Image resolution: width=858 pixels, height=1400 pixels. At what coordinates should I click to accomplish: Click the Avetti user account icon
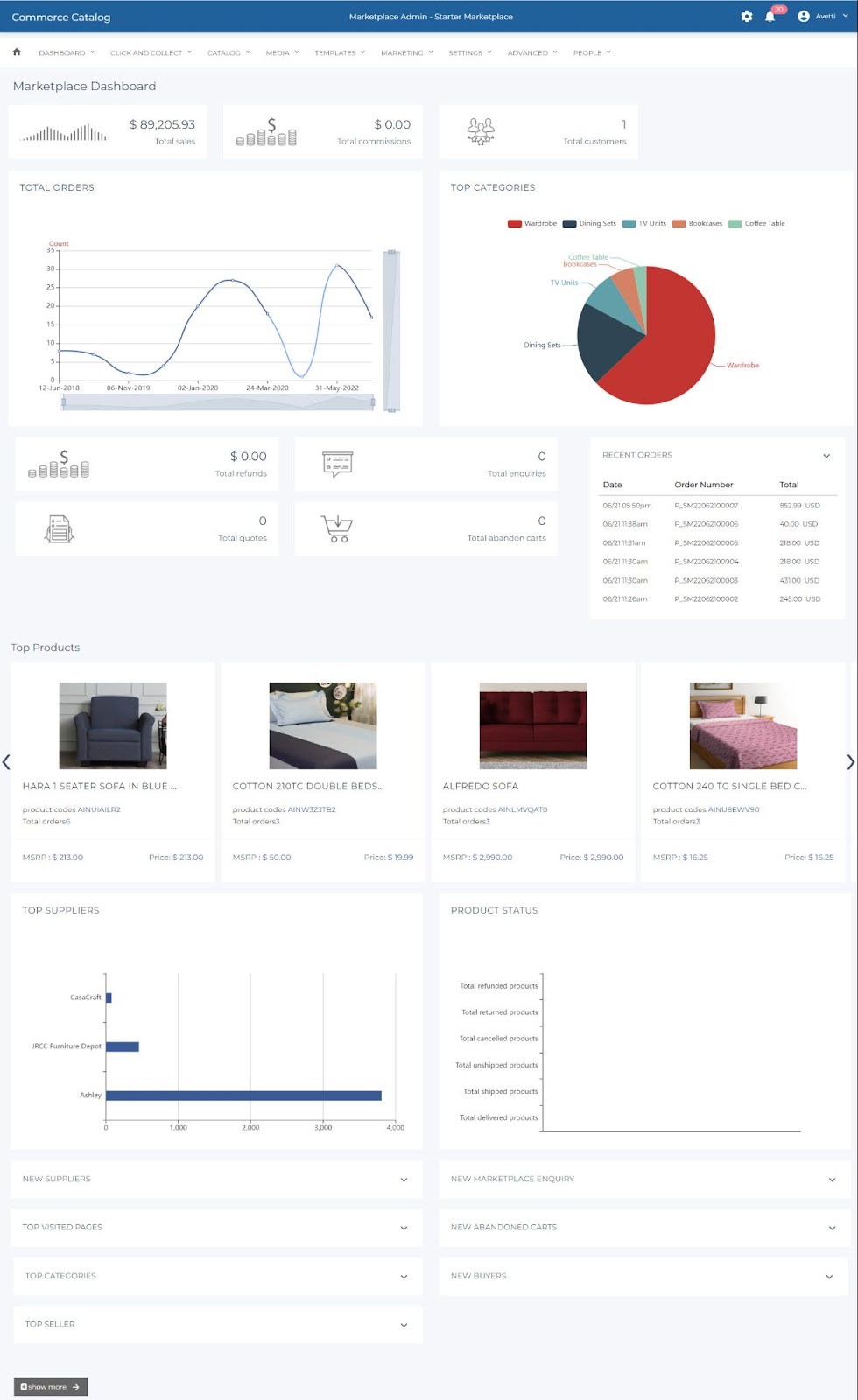coord(804,17)
